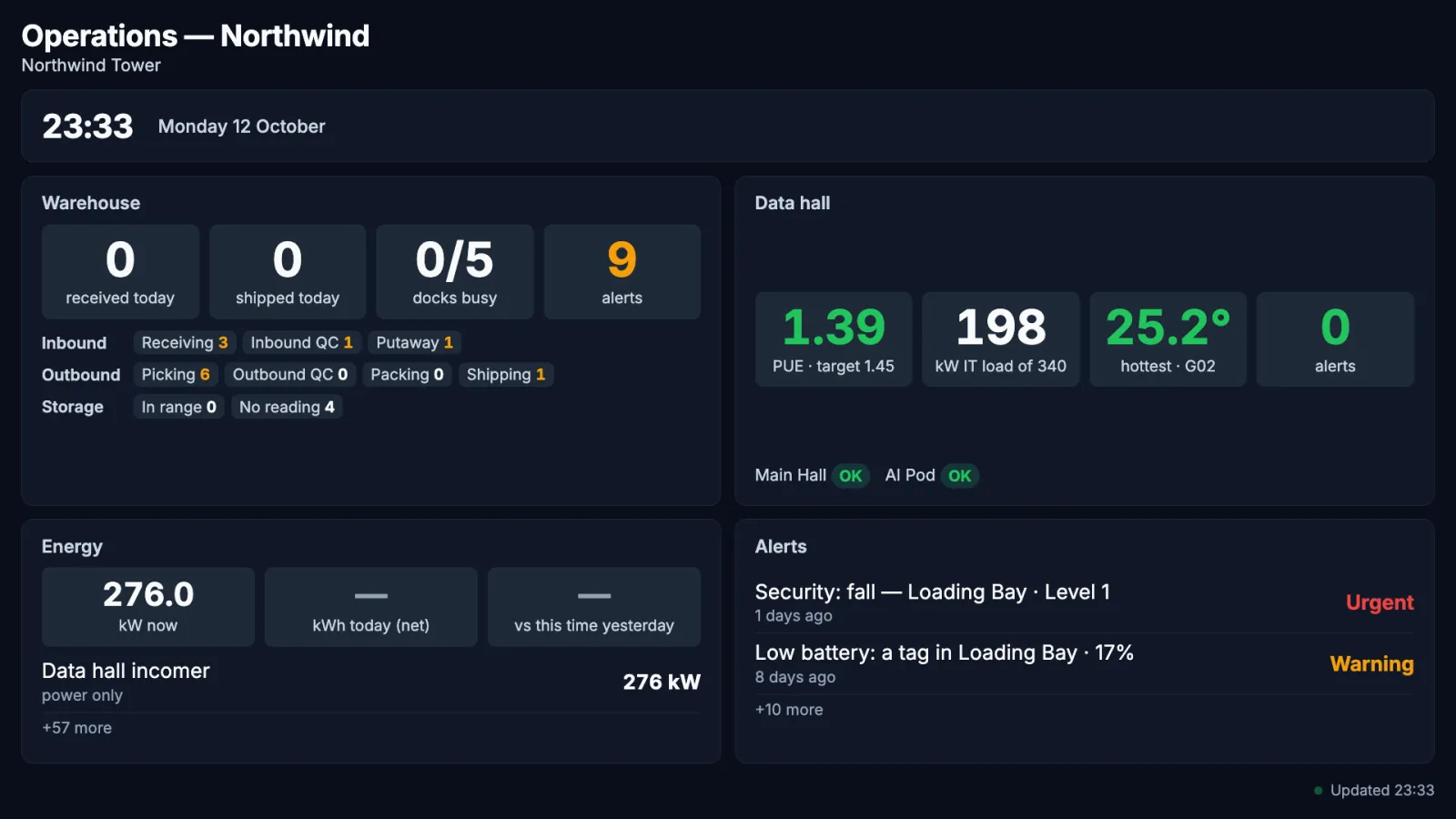Screen dimensions: 1456x819
Task: Select the Receiving 3 chip
Action: tap(185, 343)
